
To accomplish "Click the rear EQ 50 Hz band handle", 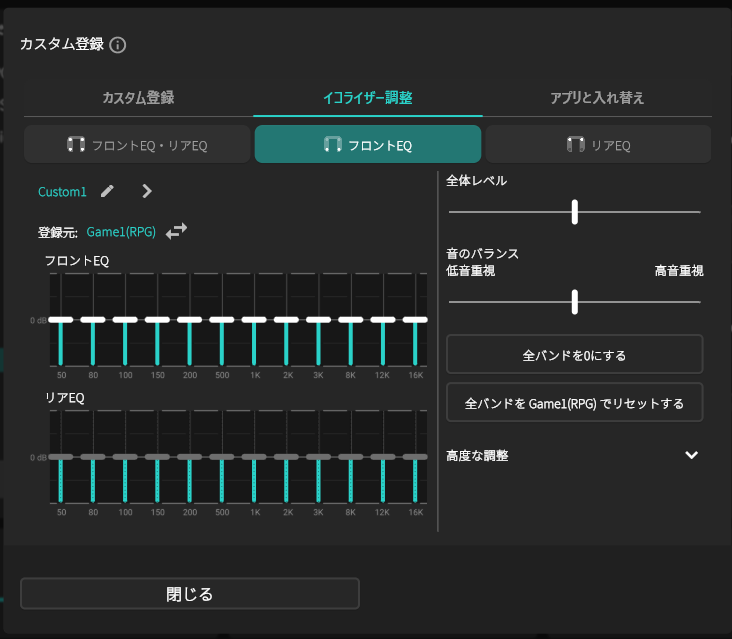I will click(x=61, y=457).
